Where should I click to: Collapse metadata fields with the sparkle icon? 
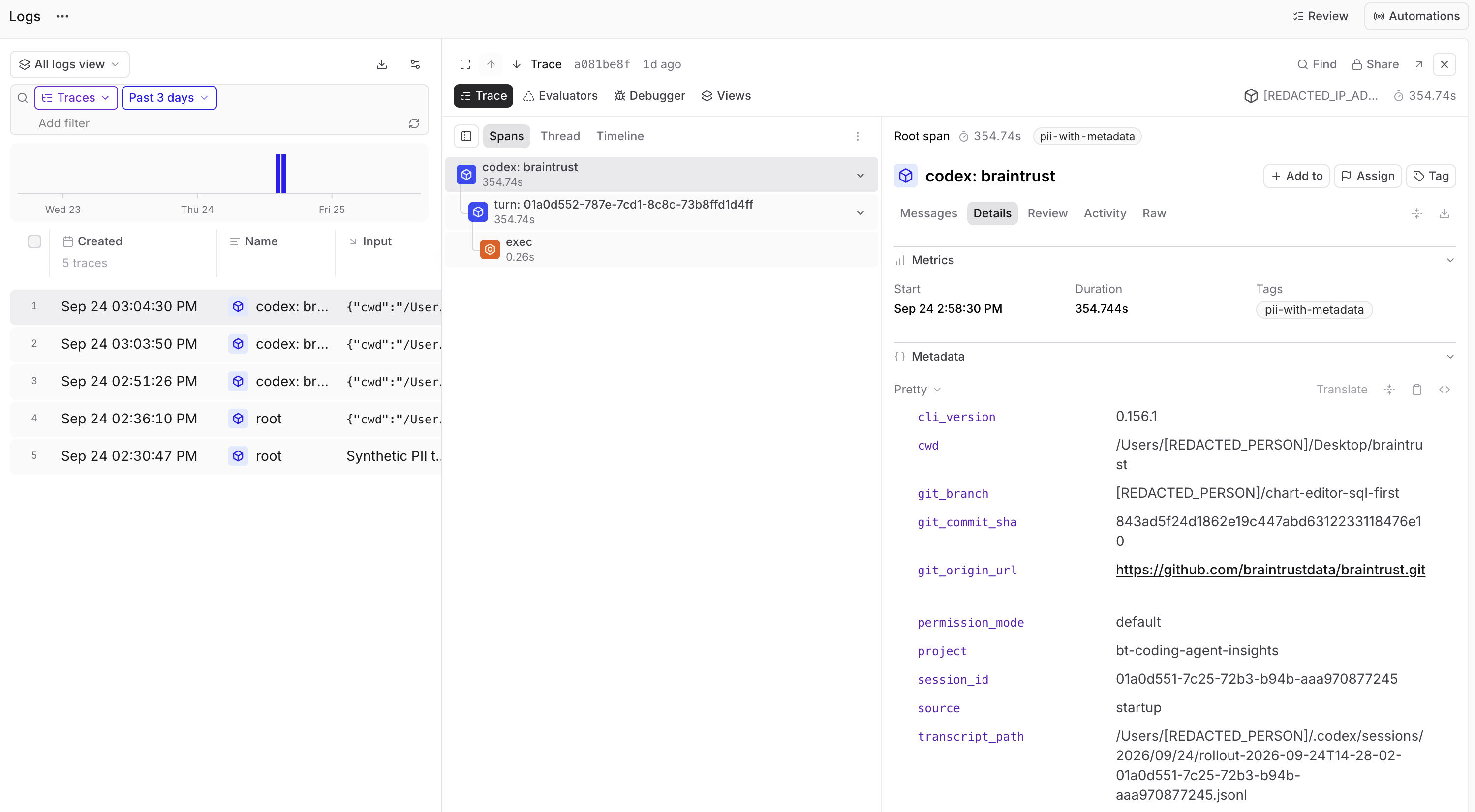pyautogui.click(x=1389, y=390)
